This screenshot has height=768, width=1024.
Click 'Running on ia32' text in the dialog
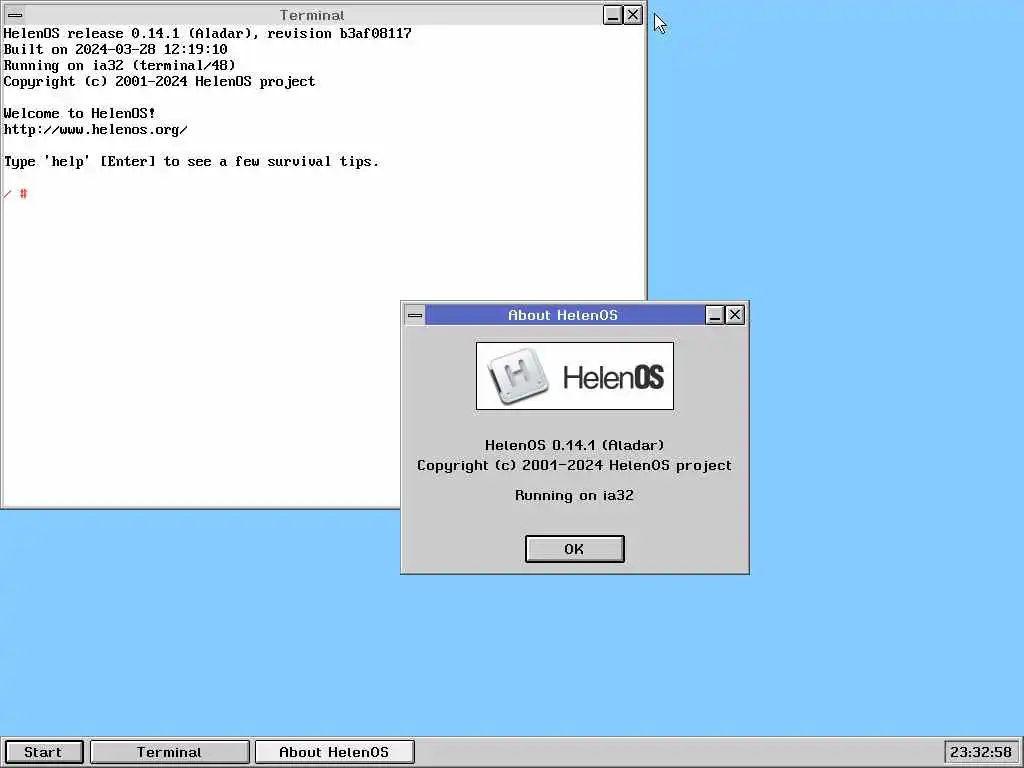575,495
